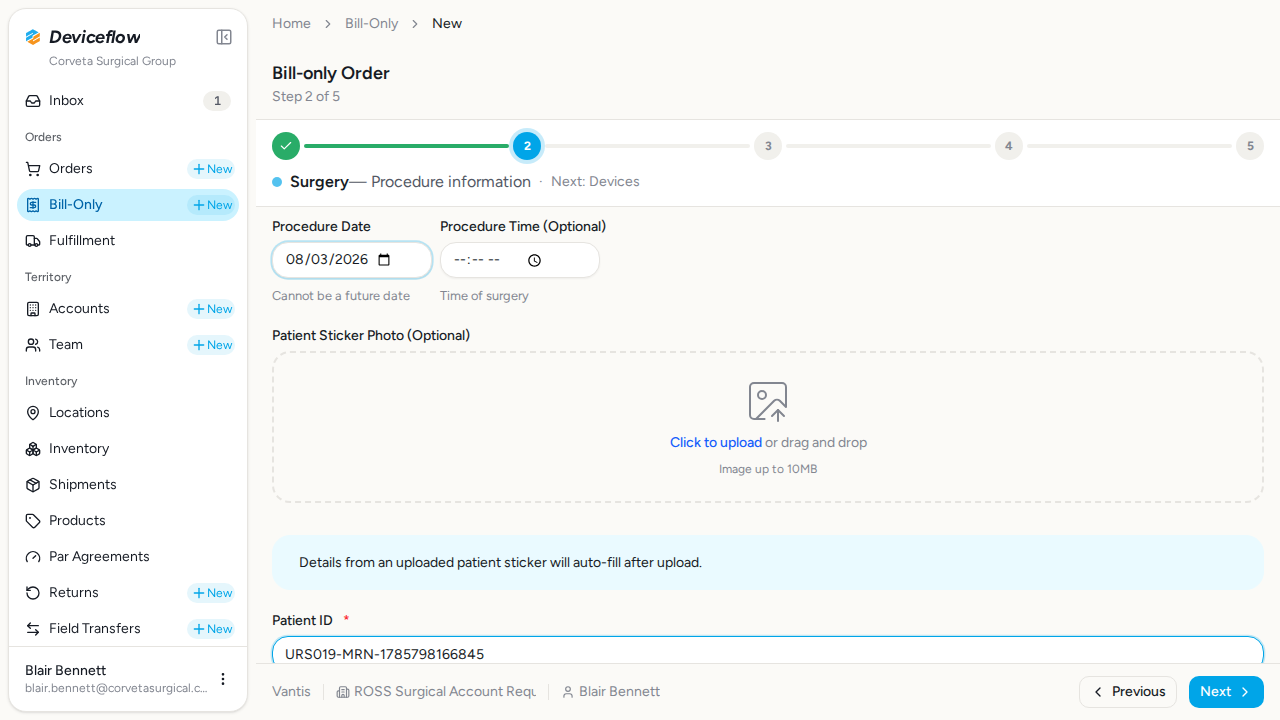
Task: Click the Products tag icon
Action: click(33, 521)
